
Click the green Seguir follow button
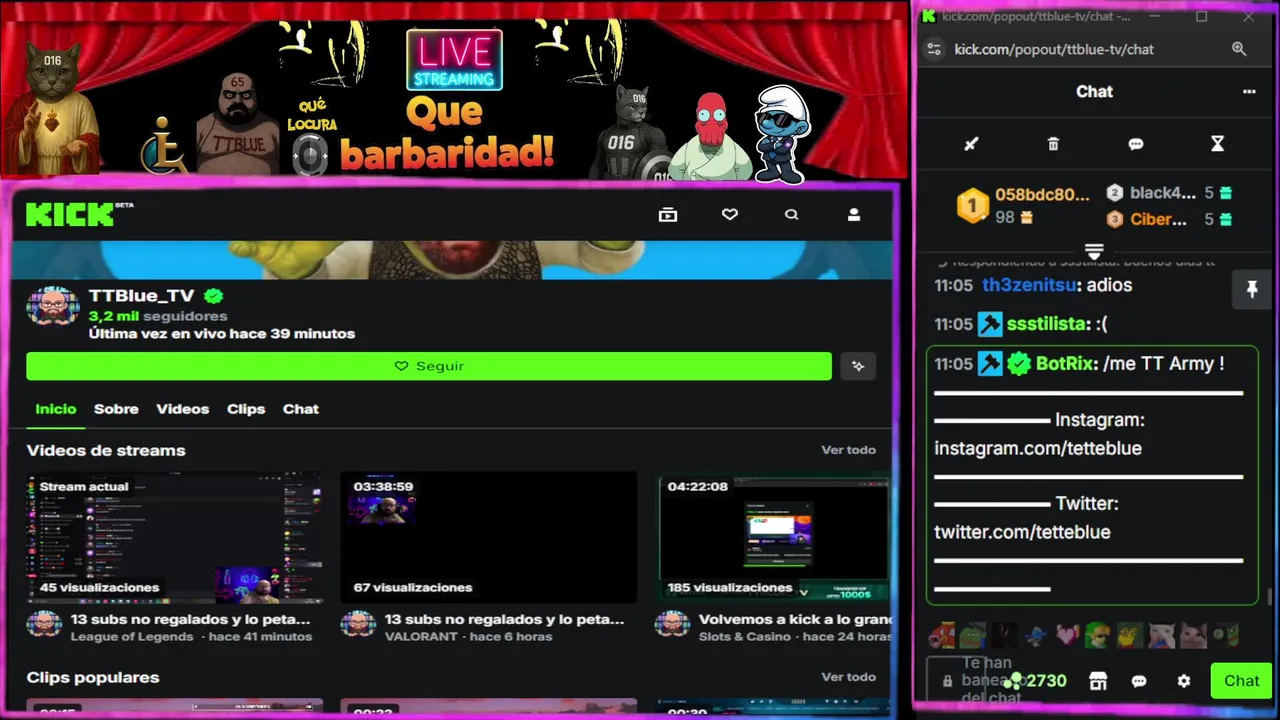(429, 366)
